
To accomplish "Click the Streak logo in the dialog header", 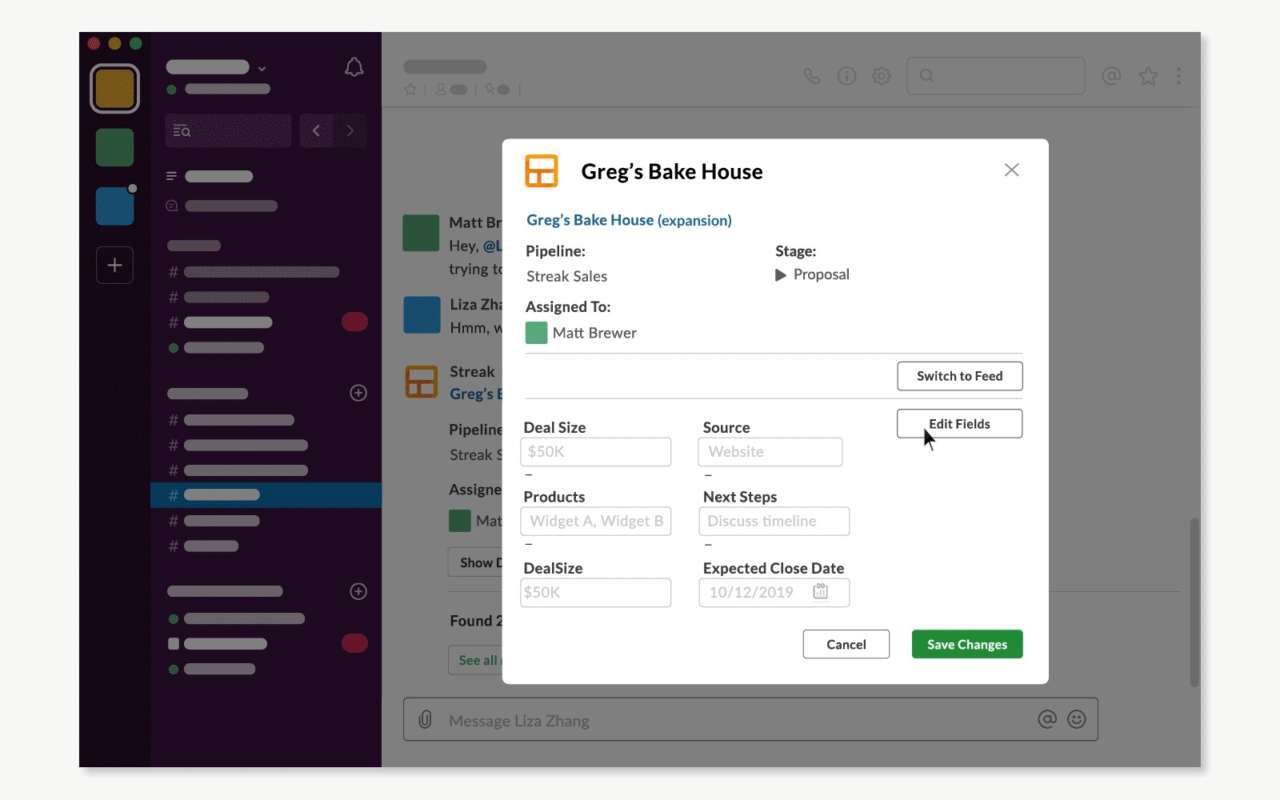I will coord(541,171).
